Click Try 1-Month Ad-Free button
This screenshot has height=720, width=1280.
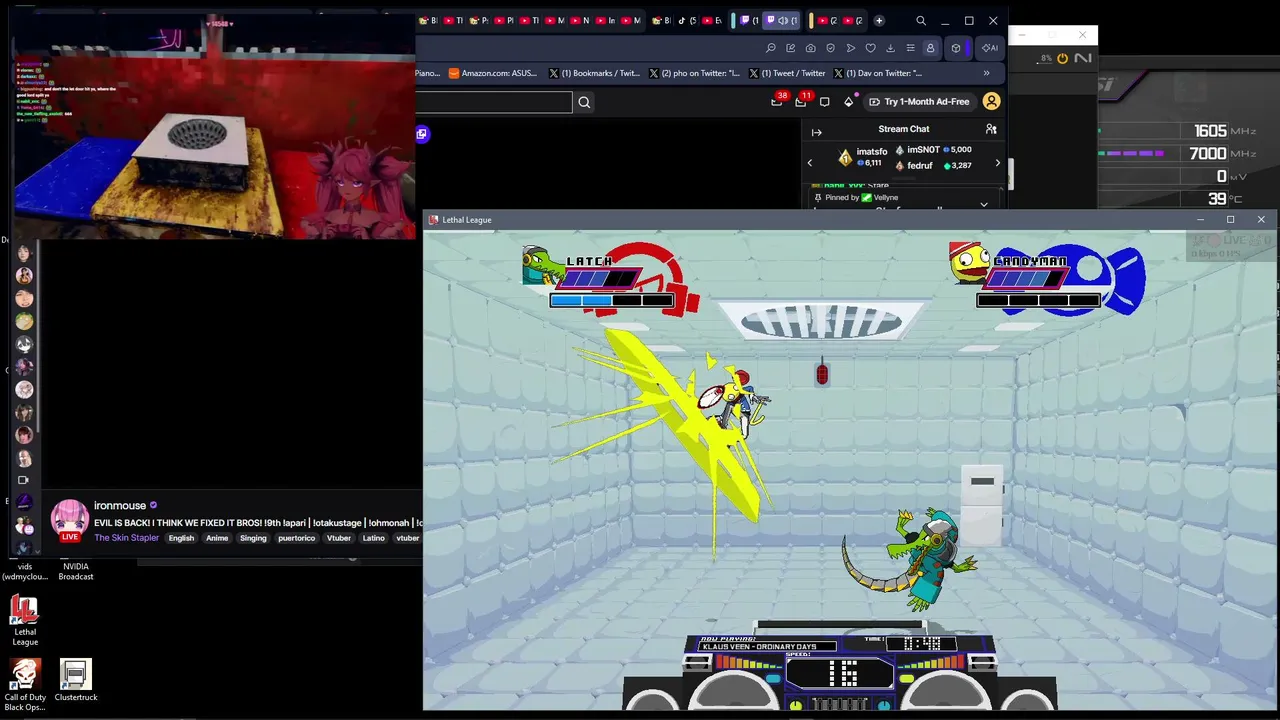click(x=918, y=102)
